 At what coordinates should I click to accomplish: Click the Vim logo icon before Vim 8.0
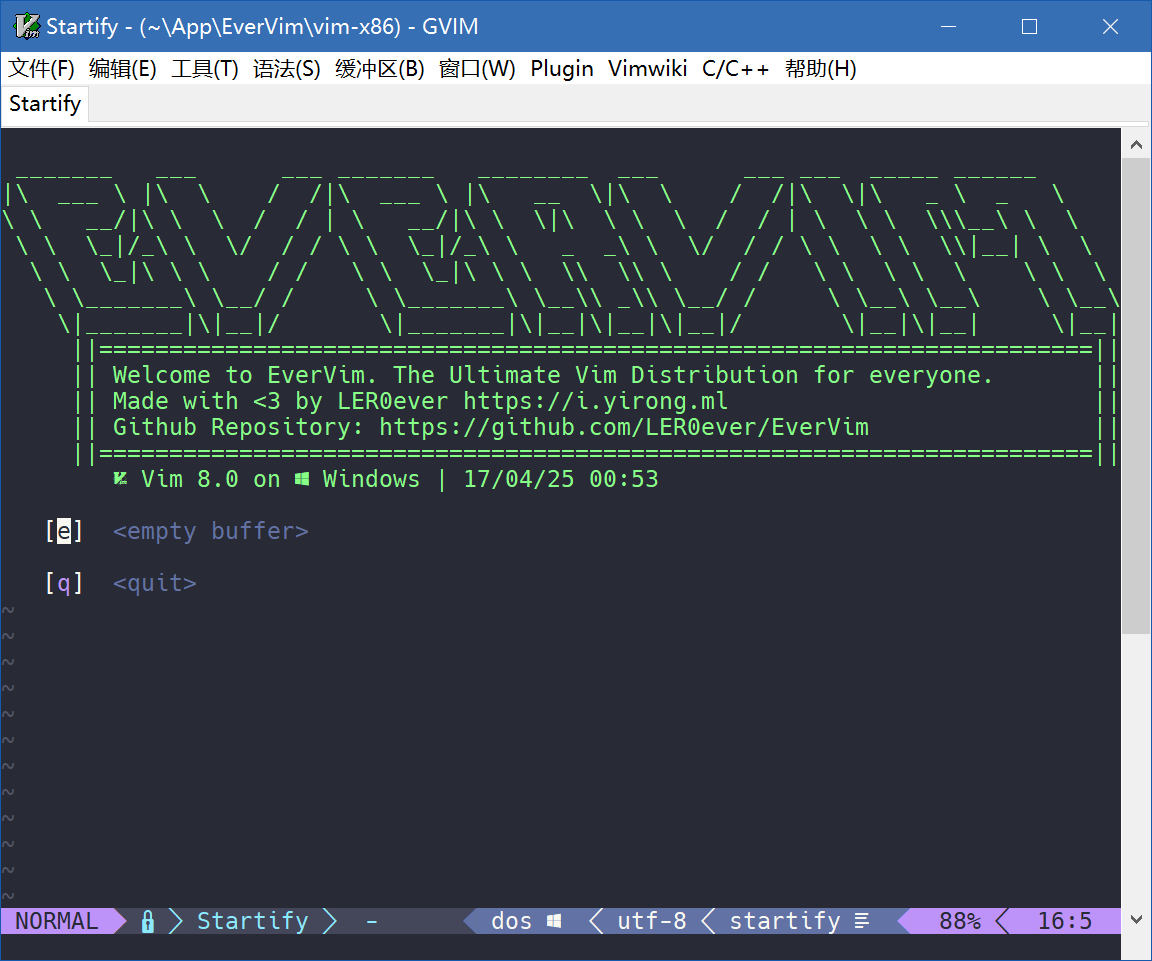pos(120,479)
